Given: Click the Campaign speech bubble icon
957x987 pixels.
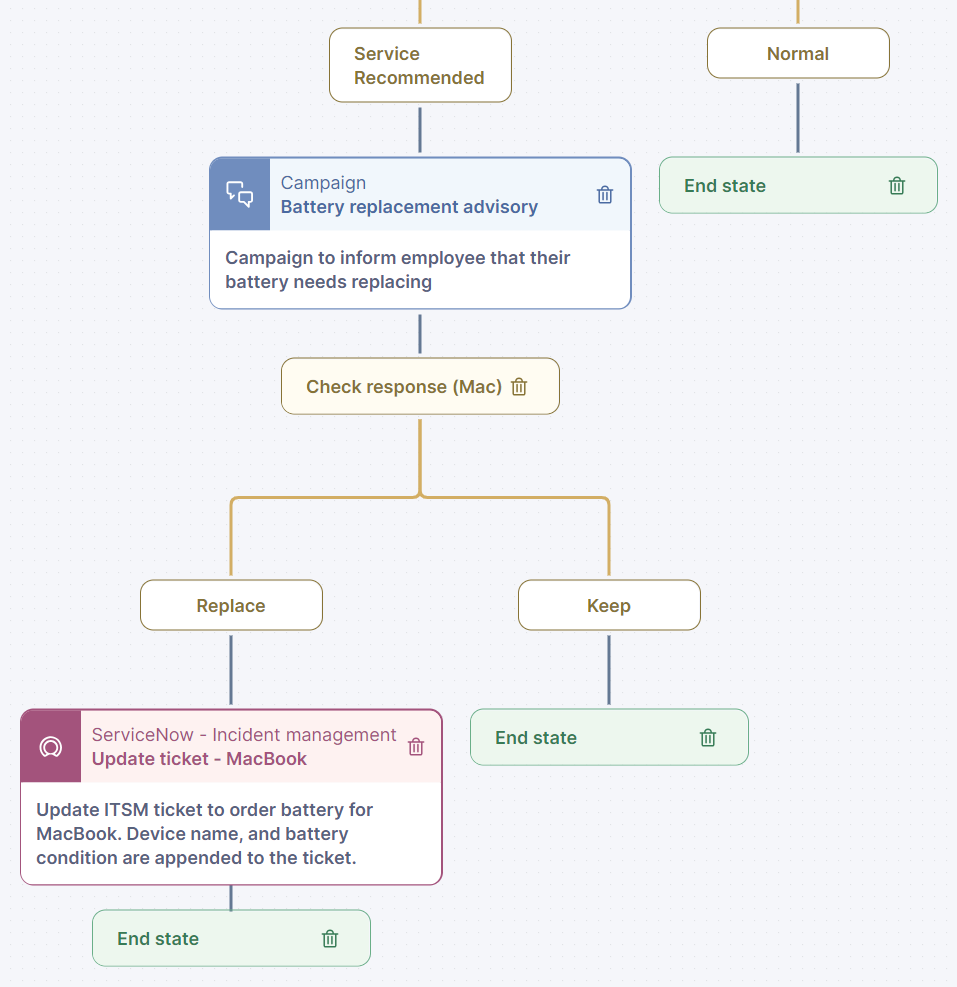Looking at the screenshot, I should point(240,194).
